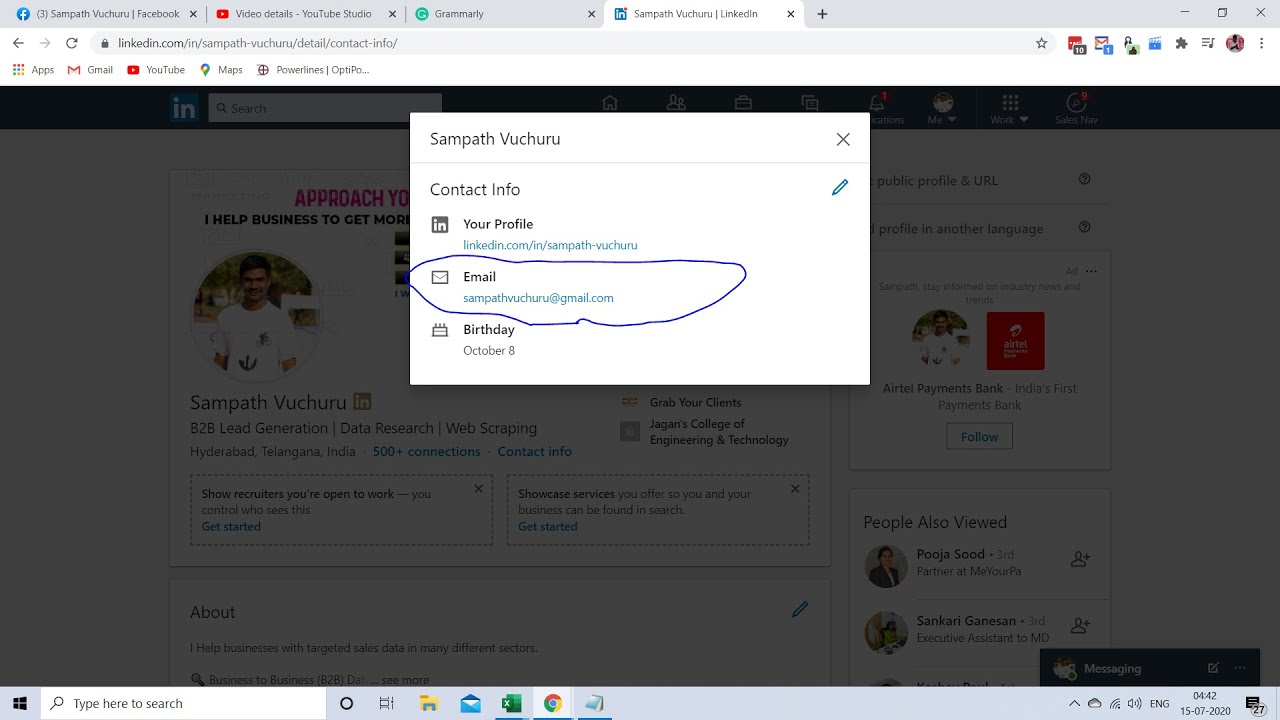Viewport: 1280px width, 720px height.
Task: Click the Birthday cake icon
Action: pos(440,330)
